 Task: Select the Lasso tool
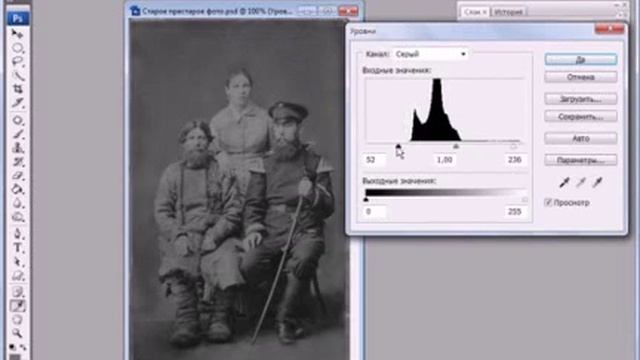tap(18, 61)
